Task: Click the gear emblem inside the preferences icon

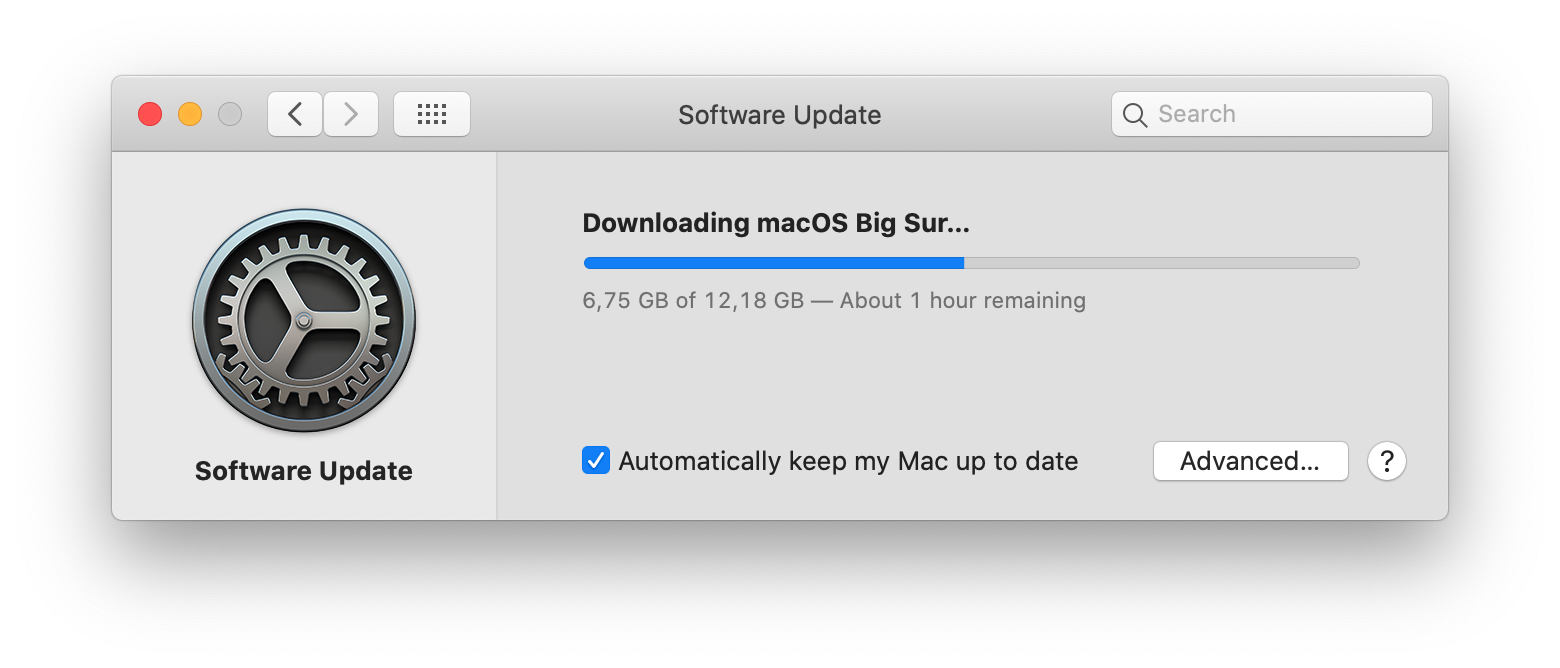Action: coord(303,322)
